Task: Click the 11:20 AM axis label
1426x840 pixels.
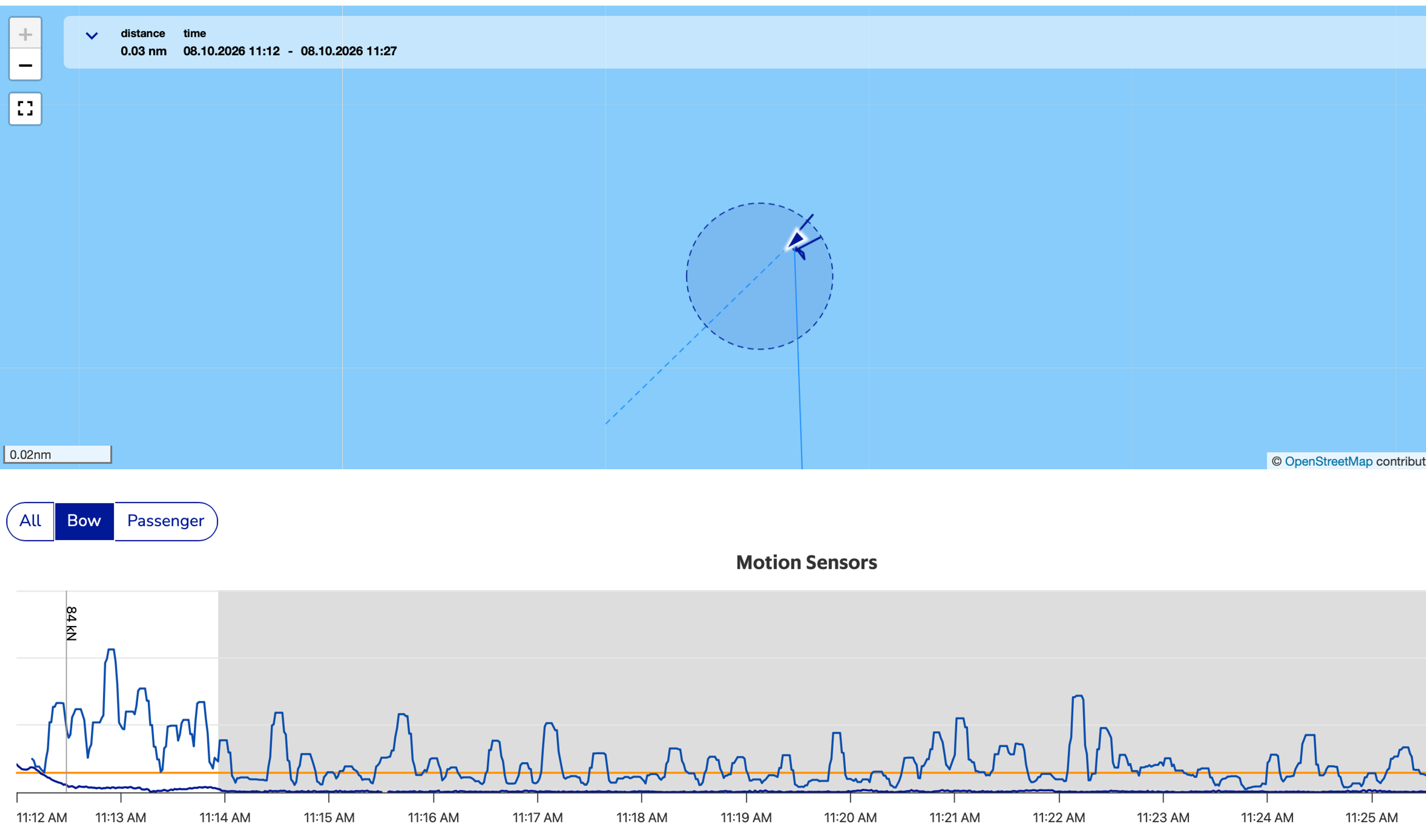Action: point(850,817)
